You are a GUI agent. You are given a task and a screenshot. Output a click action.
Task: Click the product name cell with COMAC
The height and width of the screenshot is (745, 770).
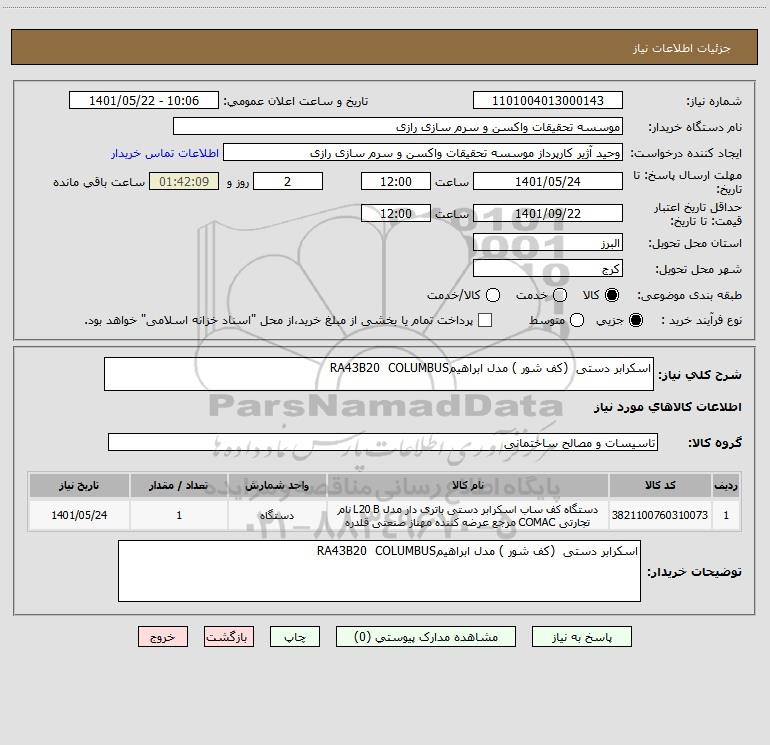[468, 516]
